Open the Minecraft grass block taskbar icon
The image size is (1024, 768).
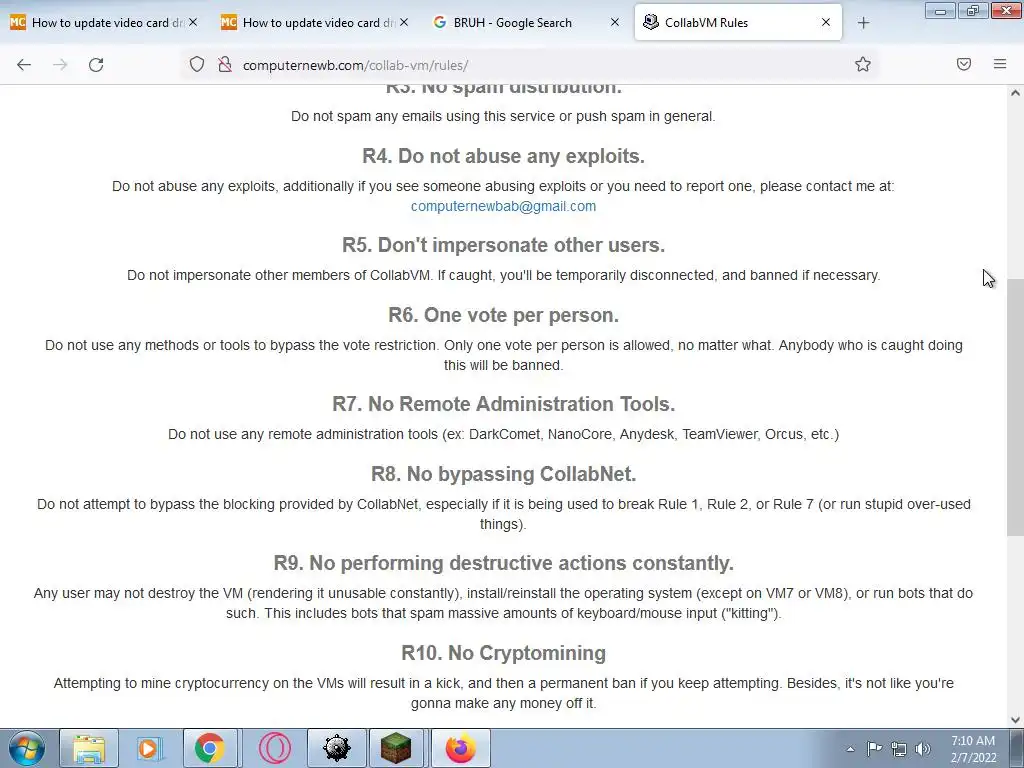pyautogui.click(x=396, y=748)
